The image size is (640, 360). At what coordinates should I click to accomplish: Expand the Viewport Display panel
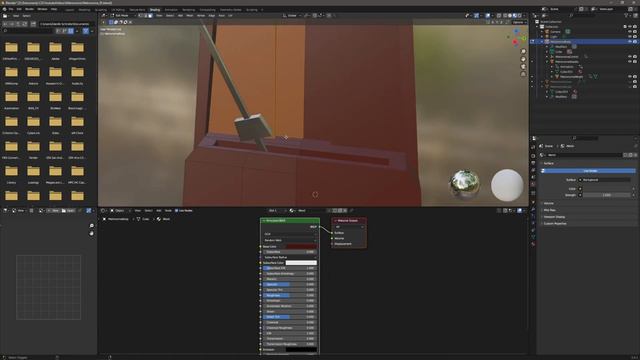point(554,217)
